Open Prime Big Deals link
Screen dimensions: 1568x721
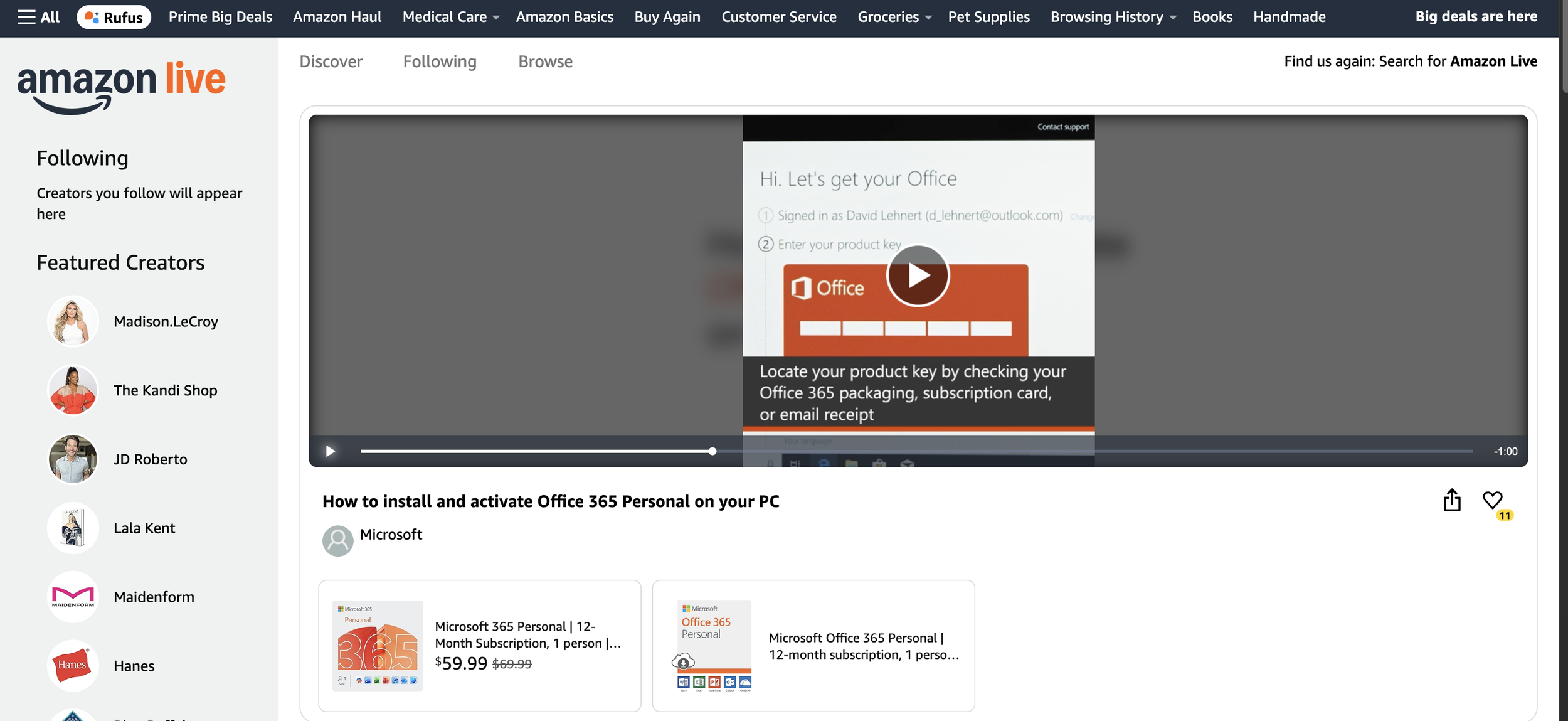pyautogui.click(x=220, y=17)
